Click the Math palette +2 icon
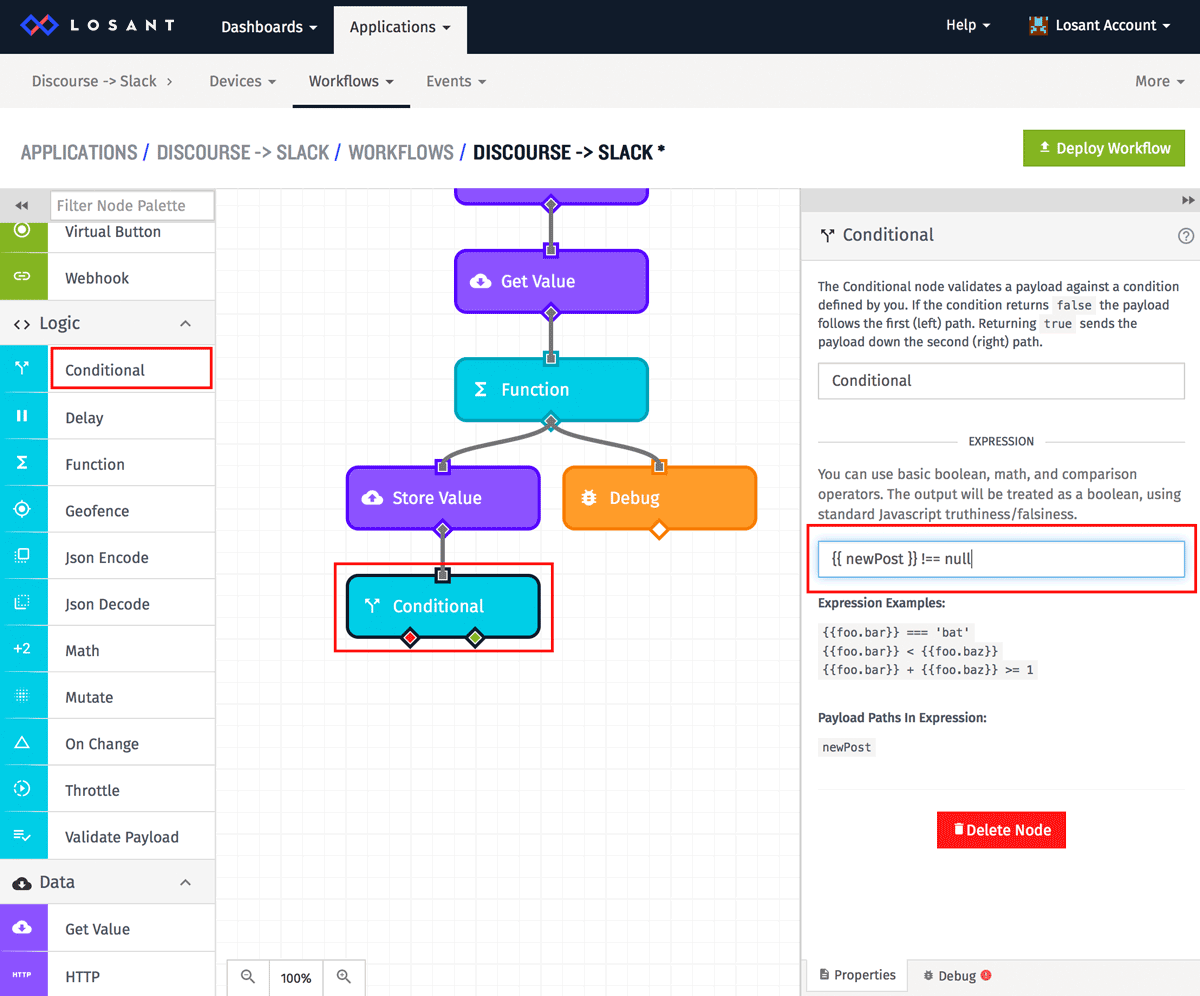The image size is (1200, 996). [23, 649]
